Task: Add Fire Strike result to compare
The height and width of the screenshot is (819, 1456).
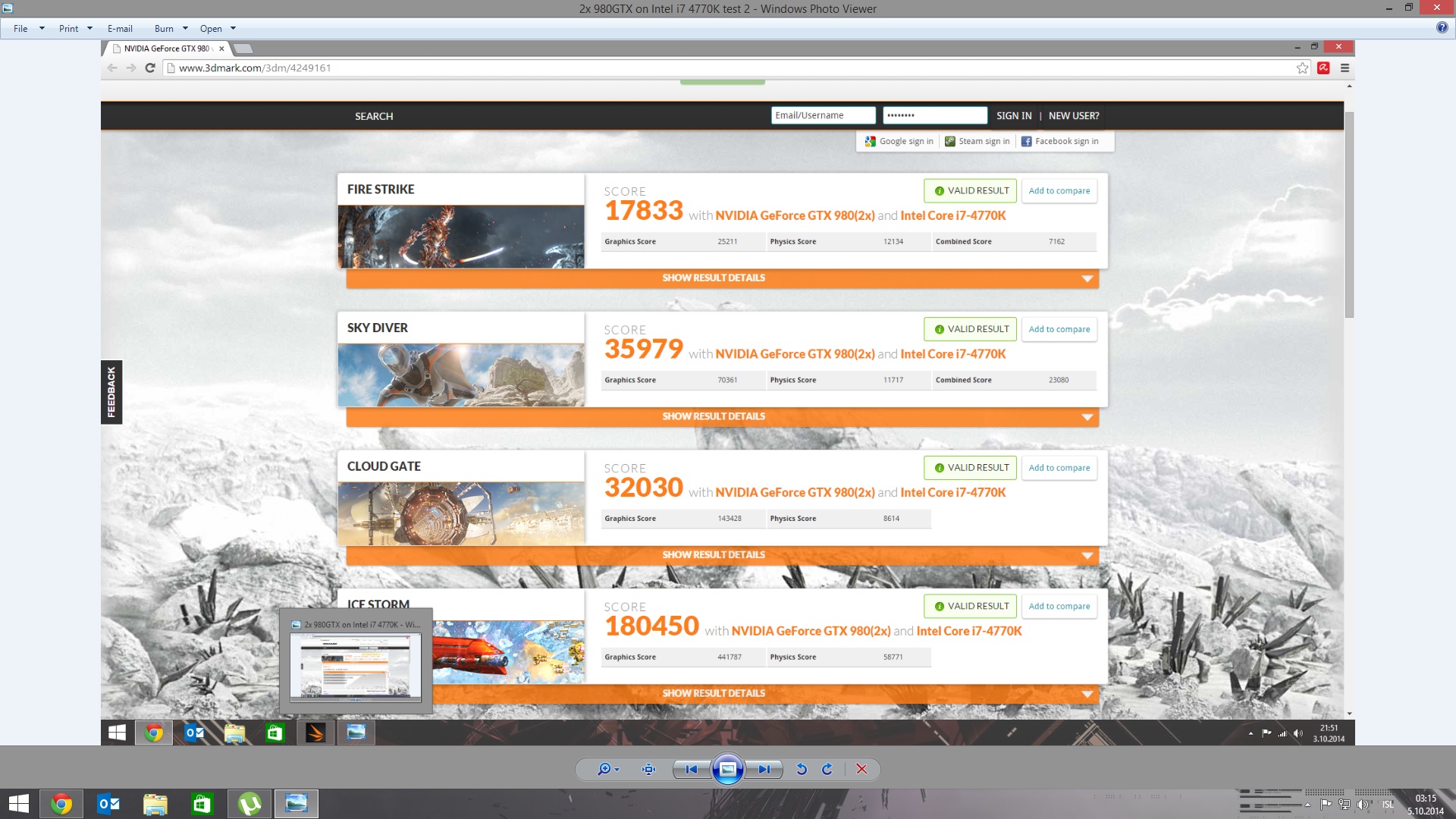Action: pyautogui.click(x=1059, y=190)
